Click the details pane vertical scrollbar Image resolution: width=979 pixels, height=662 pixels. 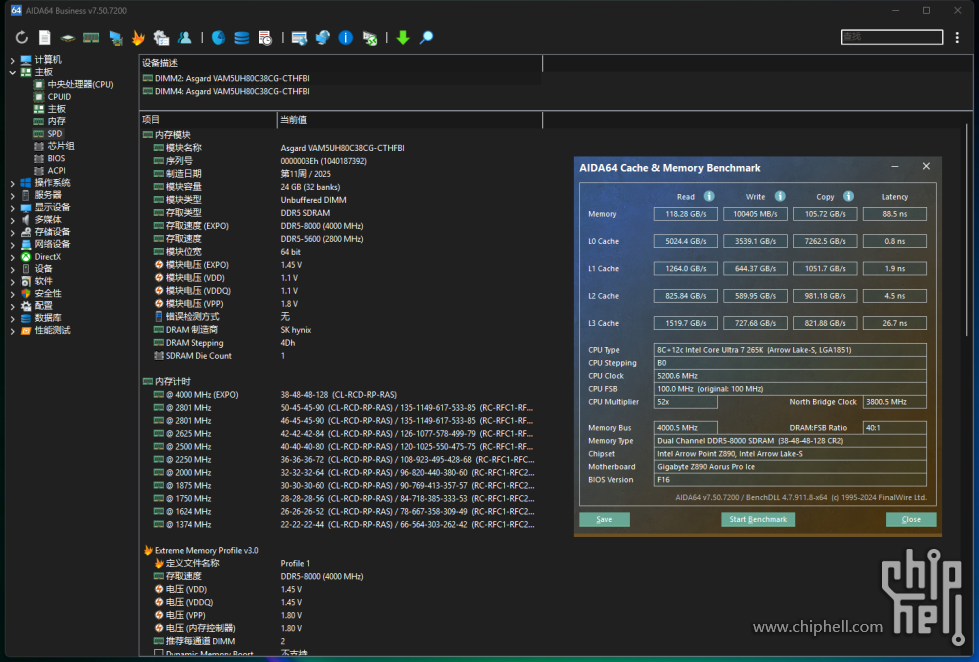point(967,231)
